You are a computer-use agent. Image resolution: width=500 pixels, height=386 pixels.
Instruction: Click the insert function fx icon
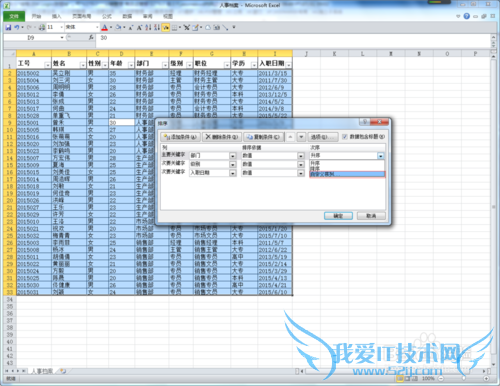(91, 37)
